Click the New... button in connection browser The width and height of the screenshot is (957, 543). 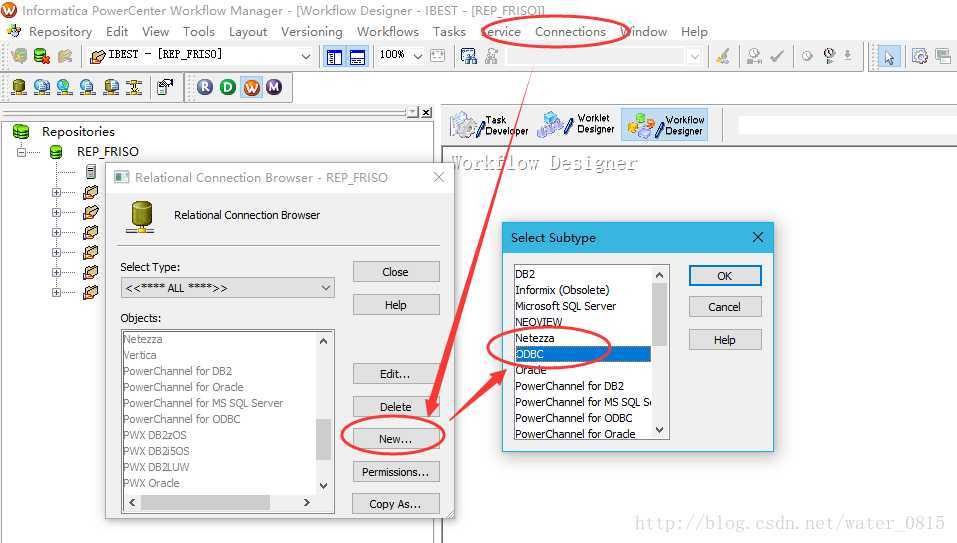pyautogui.click(x=395, y=439)
